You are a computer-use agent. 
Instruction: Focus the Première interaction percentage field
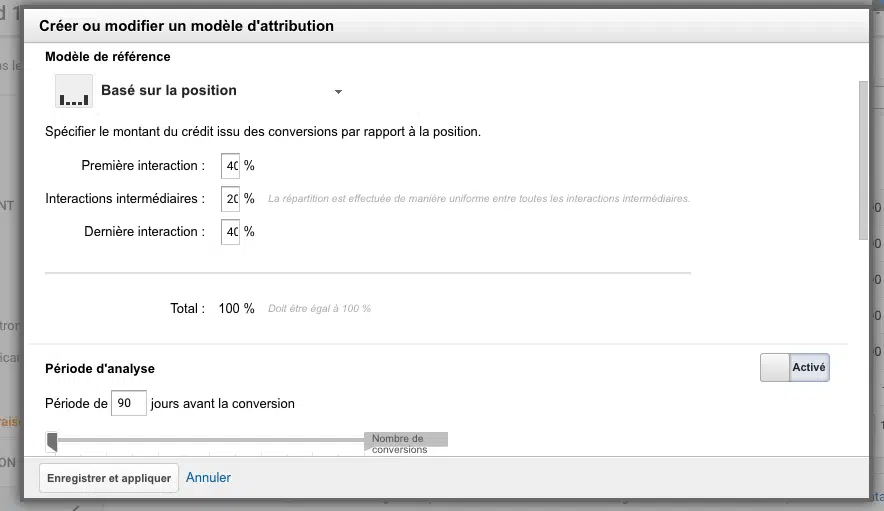coord(232,165)
